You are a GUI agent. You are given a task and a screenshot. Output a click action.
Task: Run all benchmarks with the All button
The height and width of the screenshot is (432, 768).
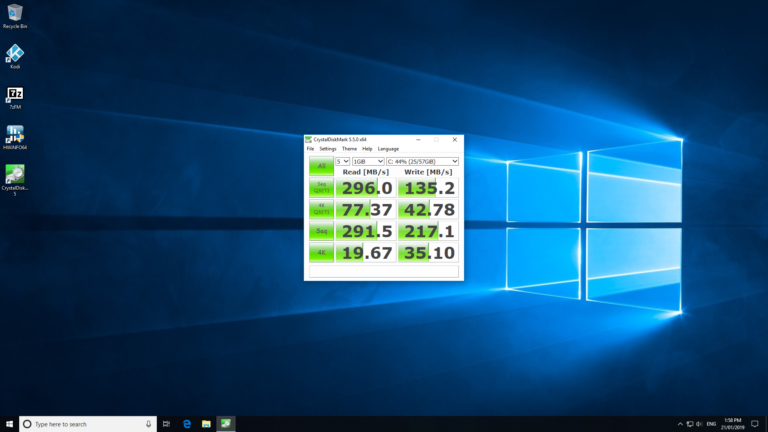(x=321, y=166)
